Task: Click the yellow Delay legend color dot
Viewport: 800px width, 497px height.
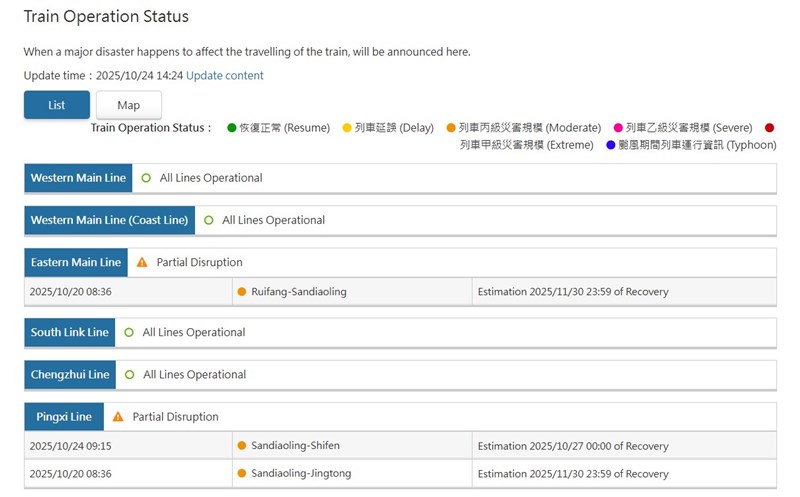Action: [x=347, y=128]
